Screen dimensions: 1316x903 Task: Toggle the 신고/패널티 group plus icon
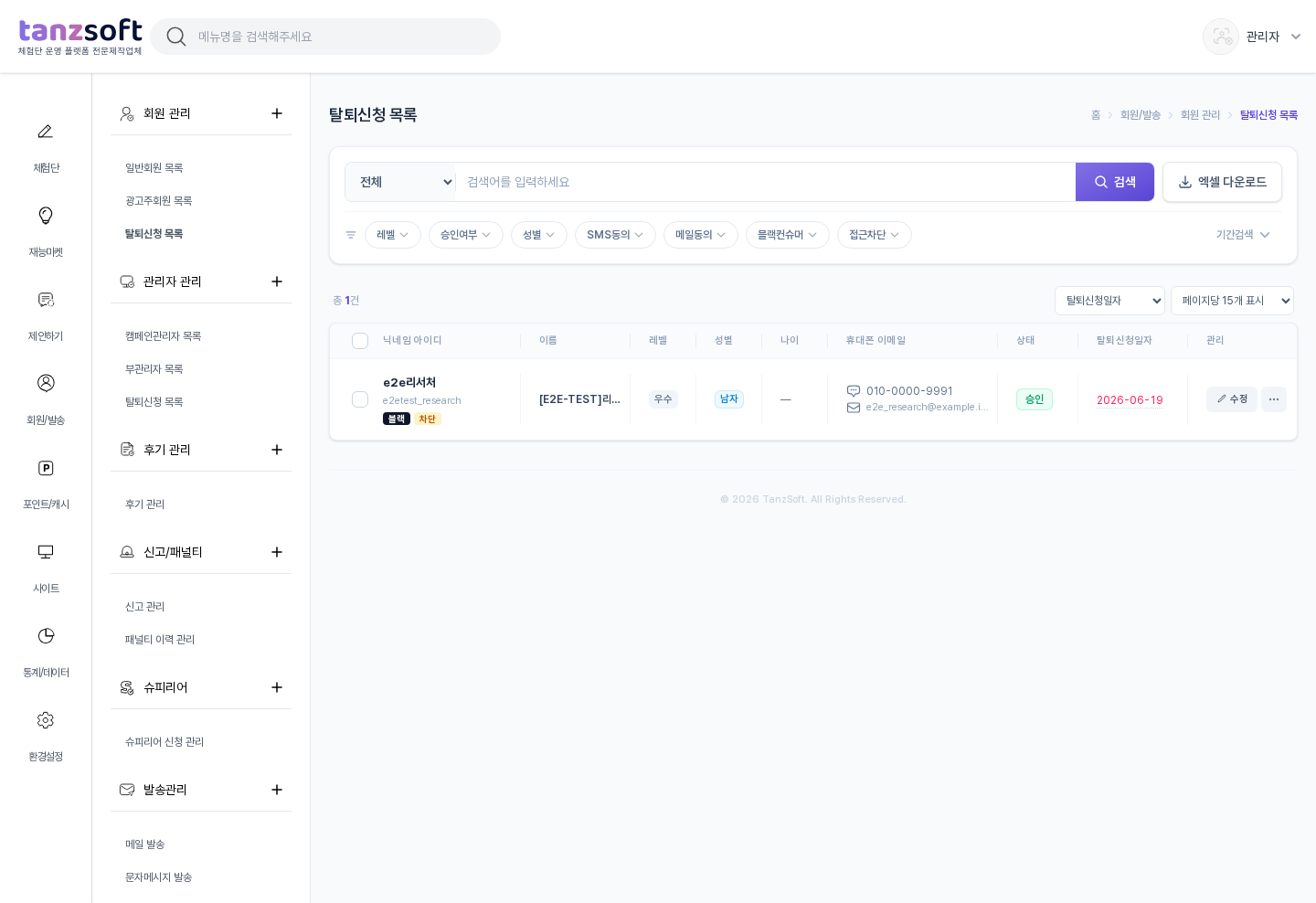click(277, 552)
